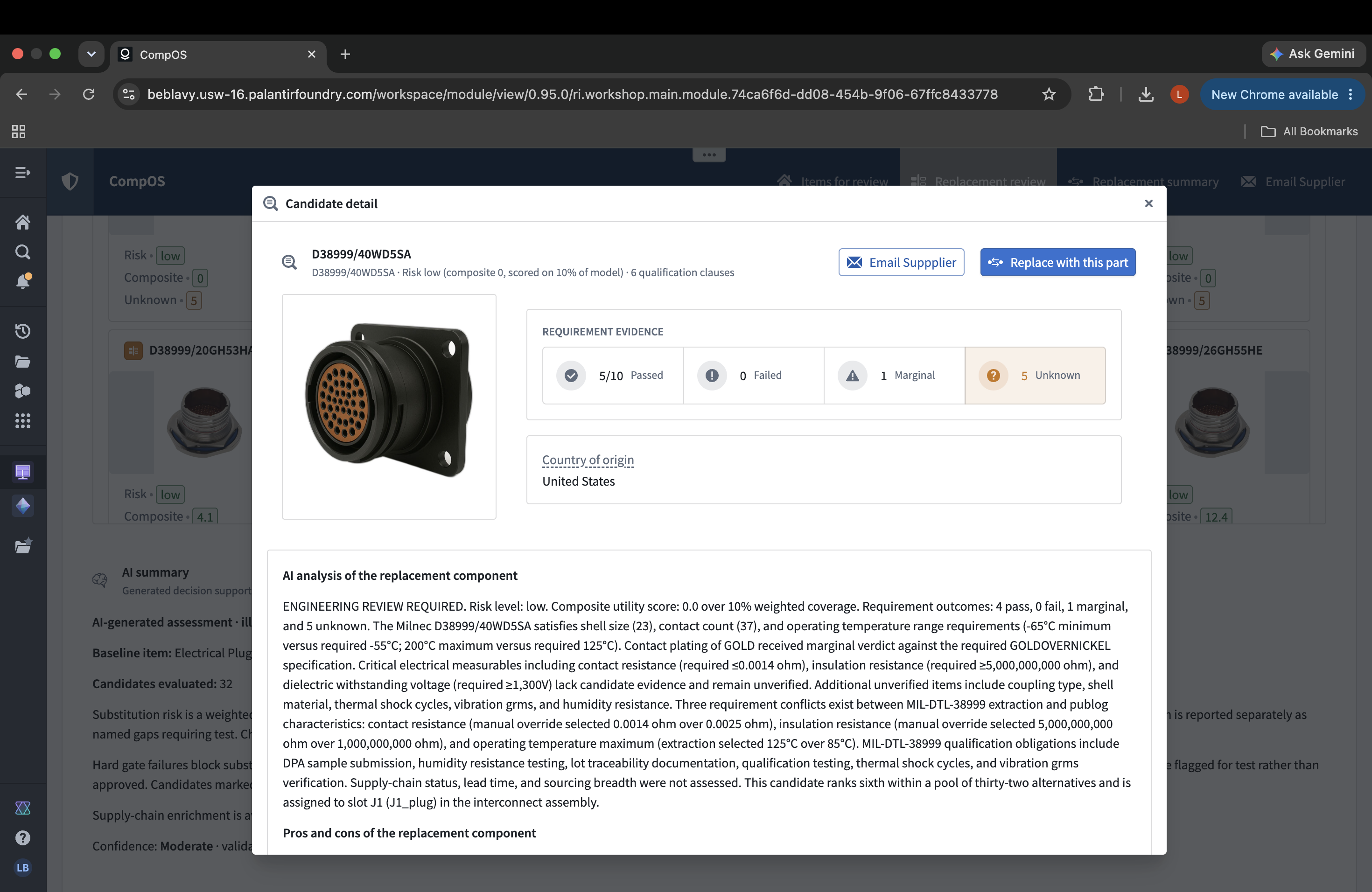Select the 1 Marginal evidence tile
Image resolution: width=1372 pixels, height=892 pixels.
point(894,375)
